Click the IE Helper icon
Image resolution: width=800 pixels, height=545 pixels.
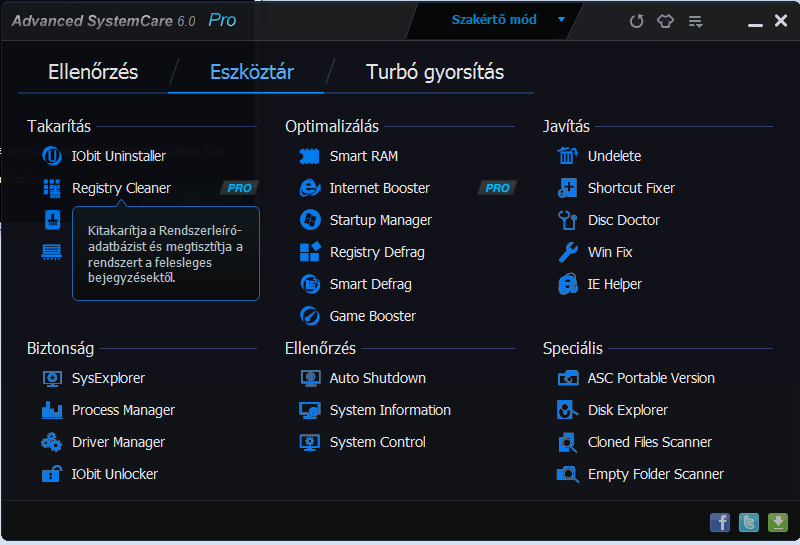point(568,284)
